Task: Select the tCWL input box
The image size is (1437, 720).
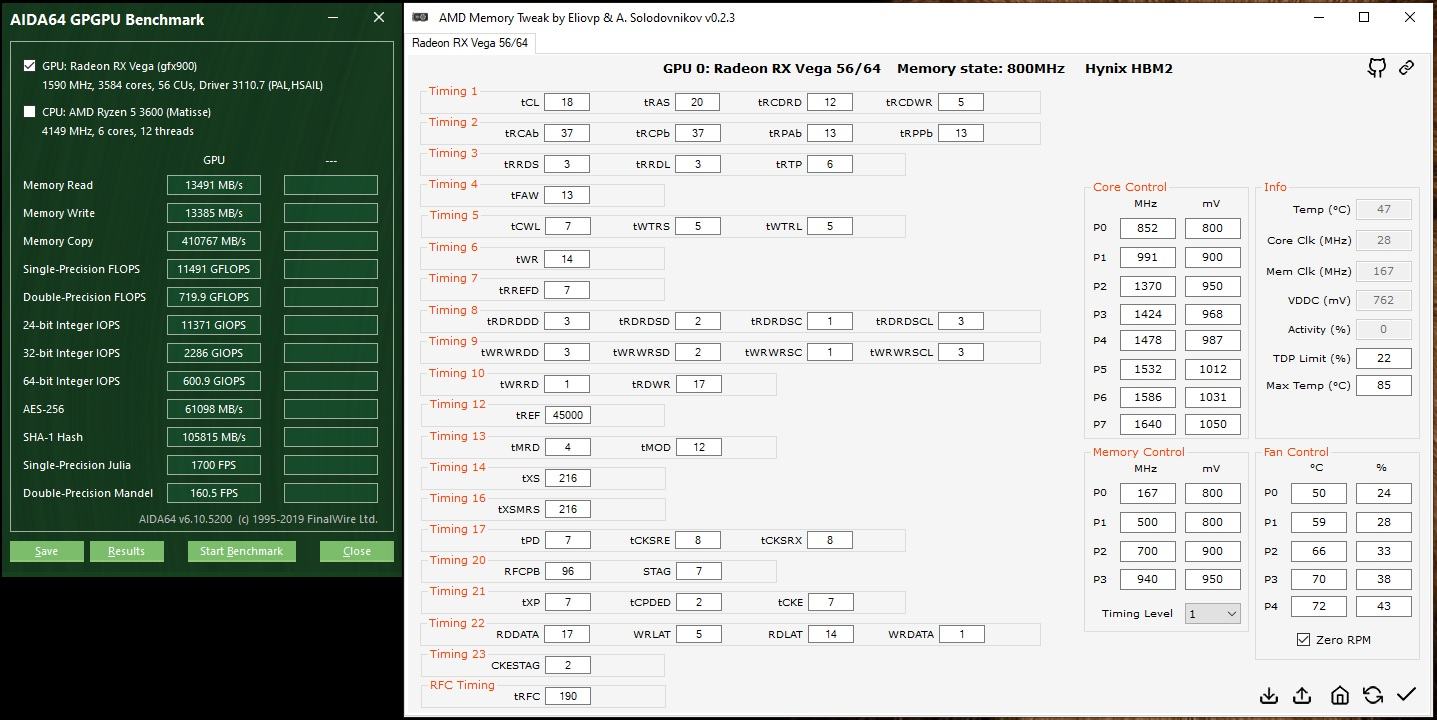Action: pyautogui.click(x=567, y=226)
